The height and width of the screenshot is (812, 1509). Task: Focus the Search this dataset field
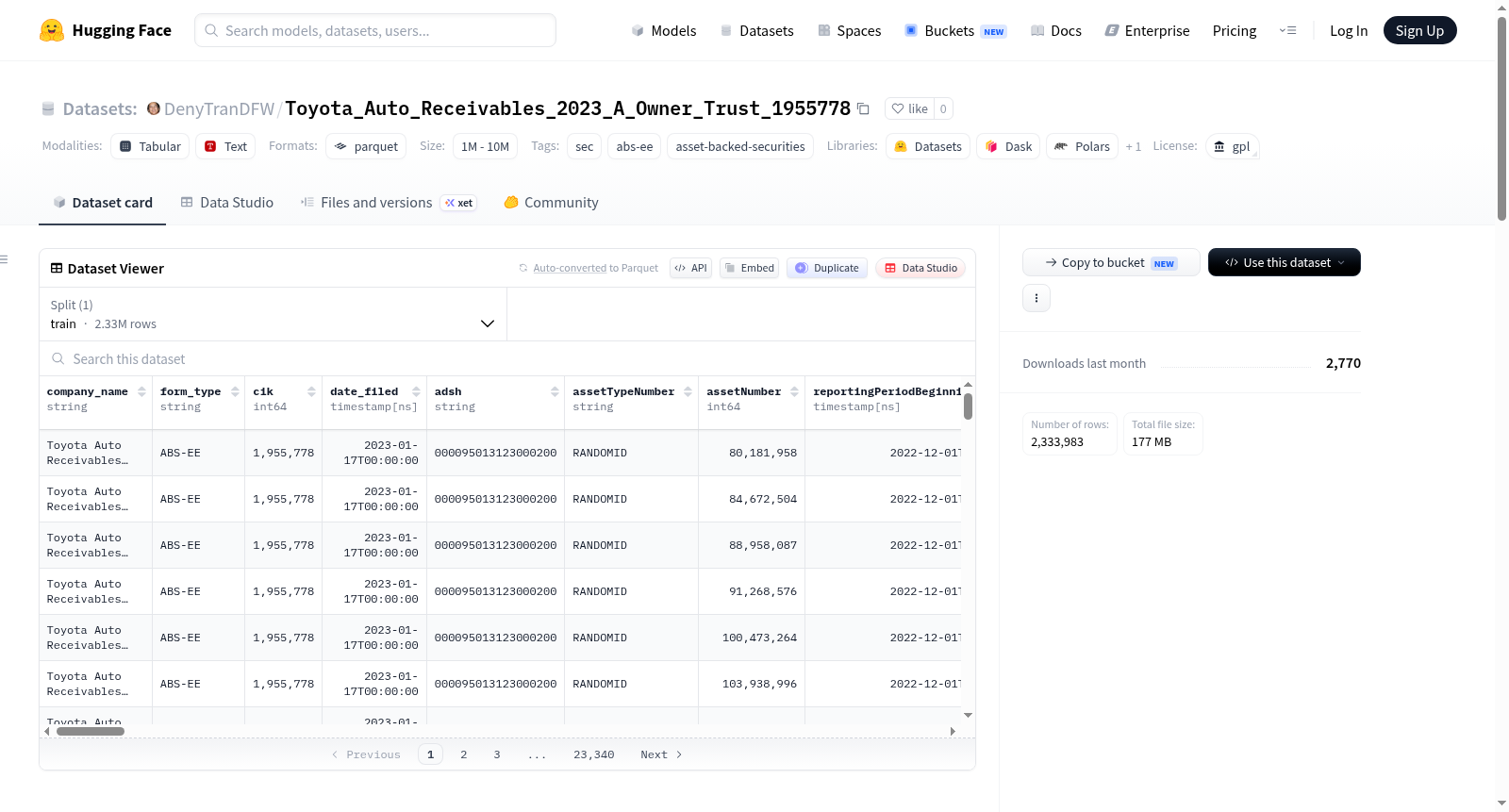coord(507,358)
